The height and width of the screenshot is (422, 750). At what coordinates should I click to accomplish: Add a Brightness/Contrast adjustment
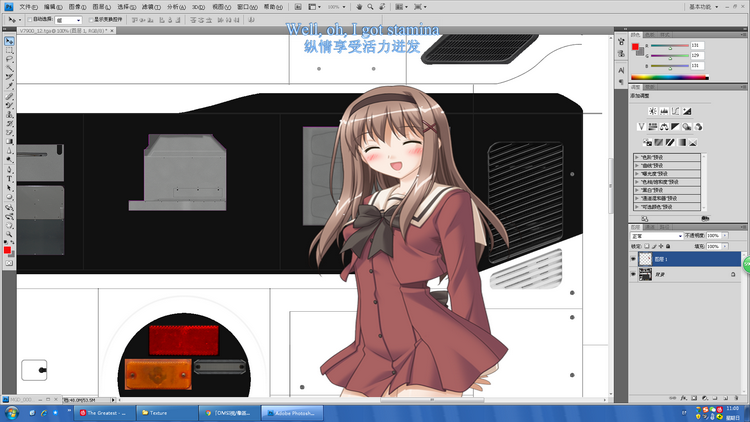[652, 111]
